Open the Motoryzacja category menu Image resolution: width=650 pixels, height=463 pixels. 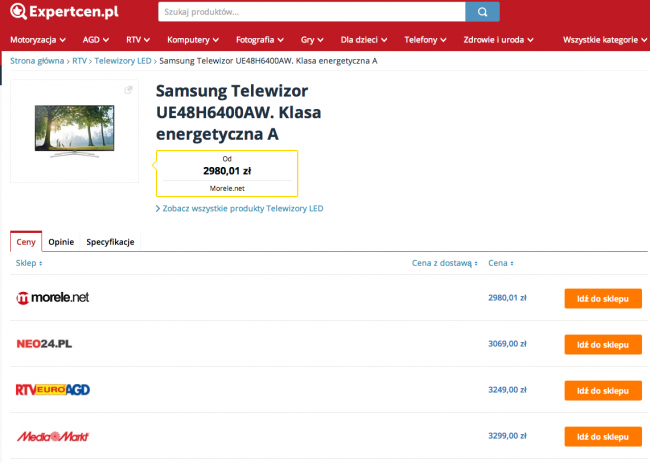coord(38,40)
